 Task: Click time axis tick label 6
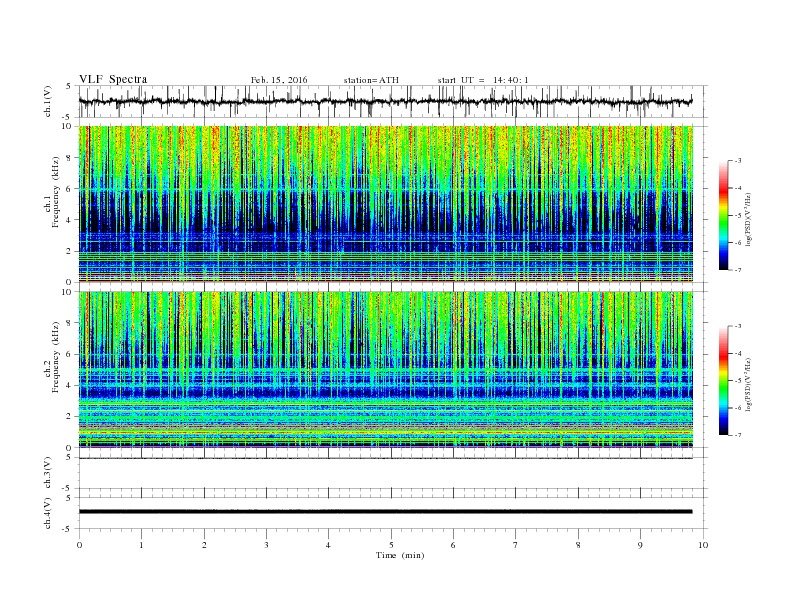click(x=453, y=545)
